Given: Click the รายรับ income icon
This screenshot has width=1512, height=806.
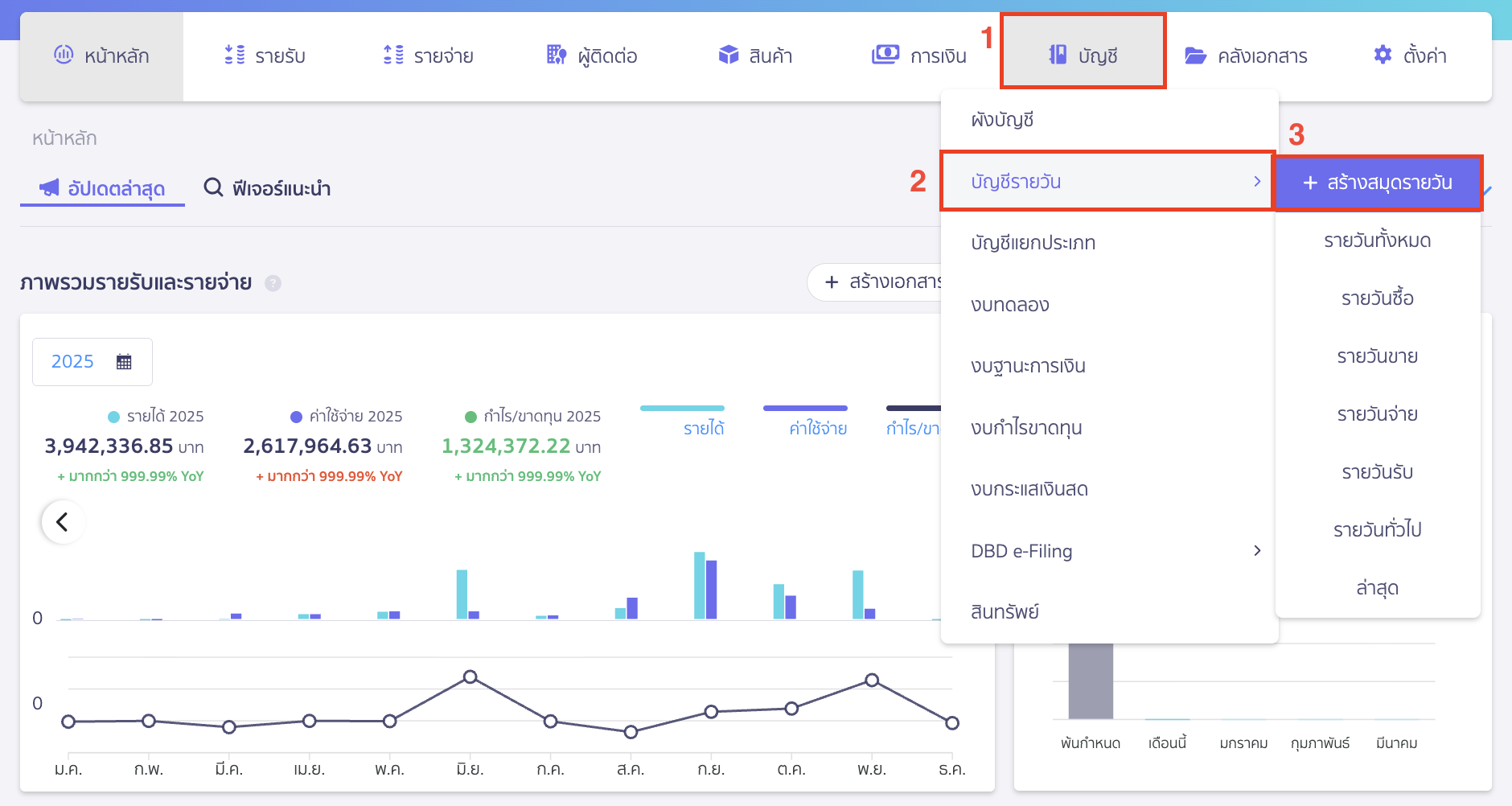Looking at the screenshot, I should (x=234, y=55).
